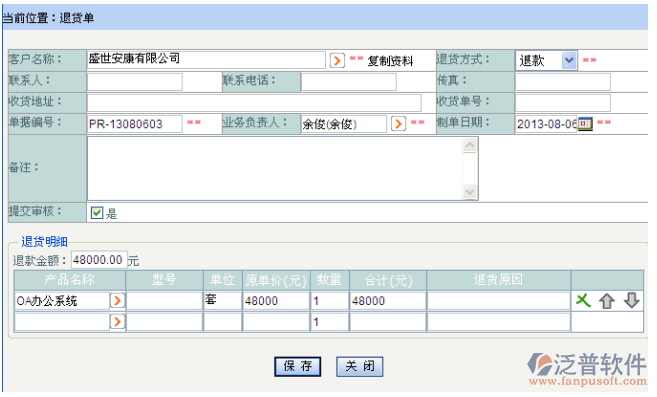657x397 pixels.
Task: Open calendar picker for 制单日期
Action: tap(585, 124)
